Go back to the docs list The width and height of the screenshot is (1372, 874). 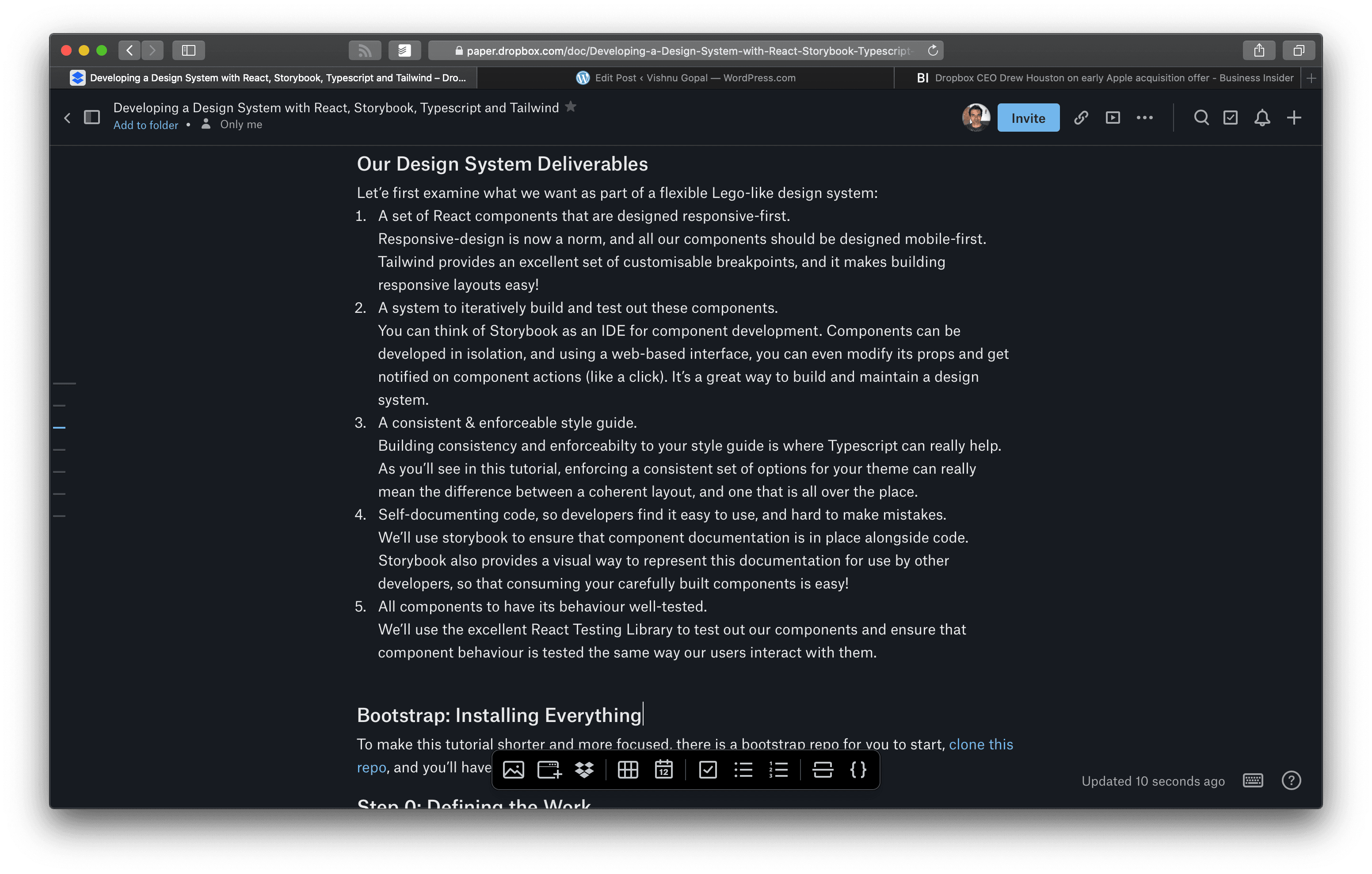coord(67,118)
